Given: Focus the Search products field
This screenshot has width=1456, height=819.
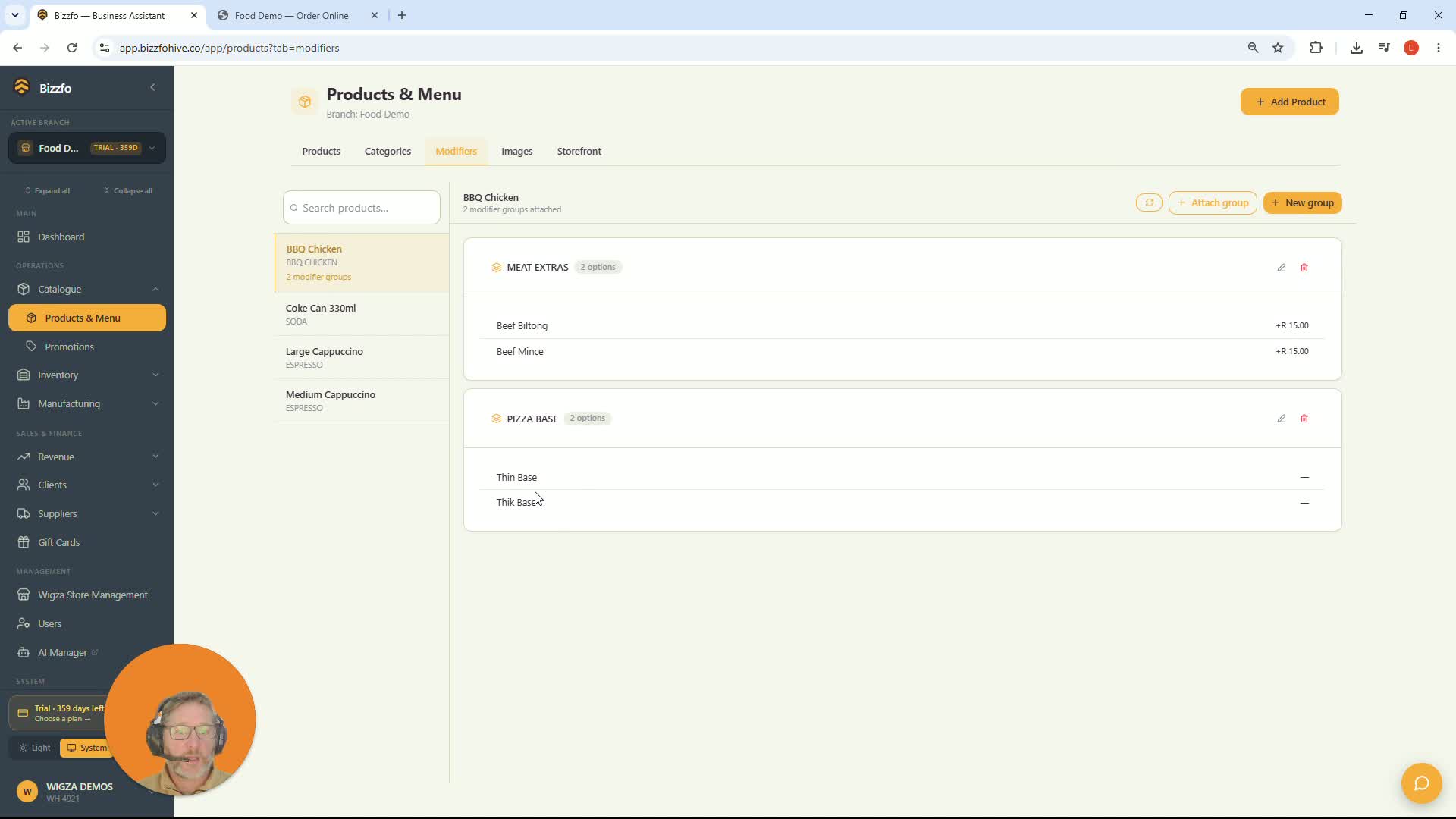Looking at the screenshot, I should pos(362,208).
